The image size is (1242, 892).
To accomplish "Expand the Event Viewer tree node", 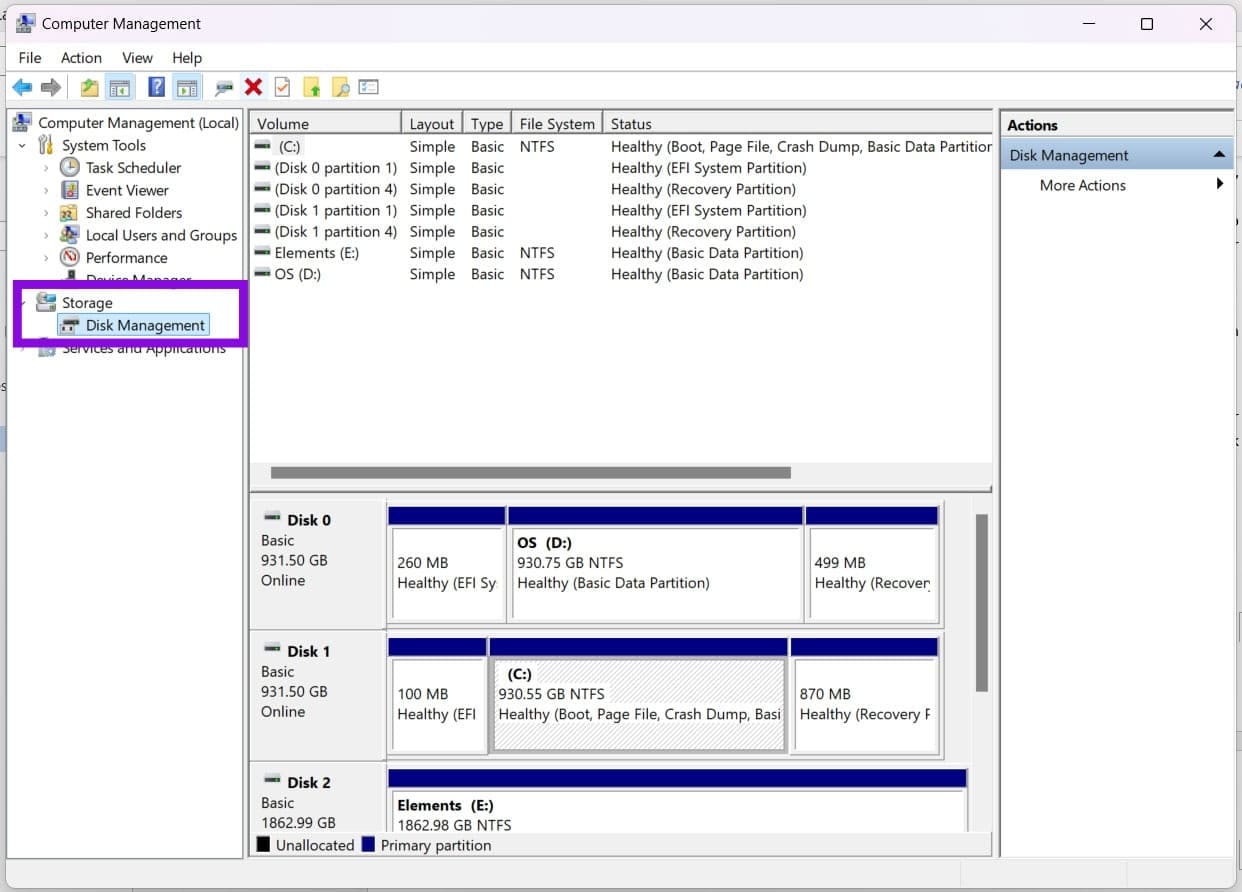I will [46, 190].
